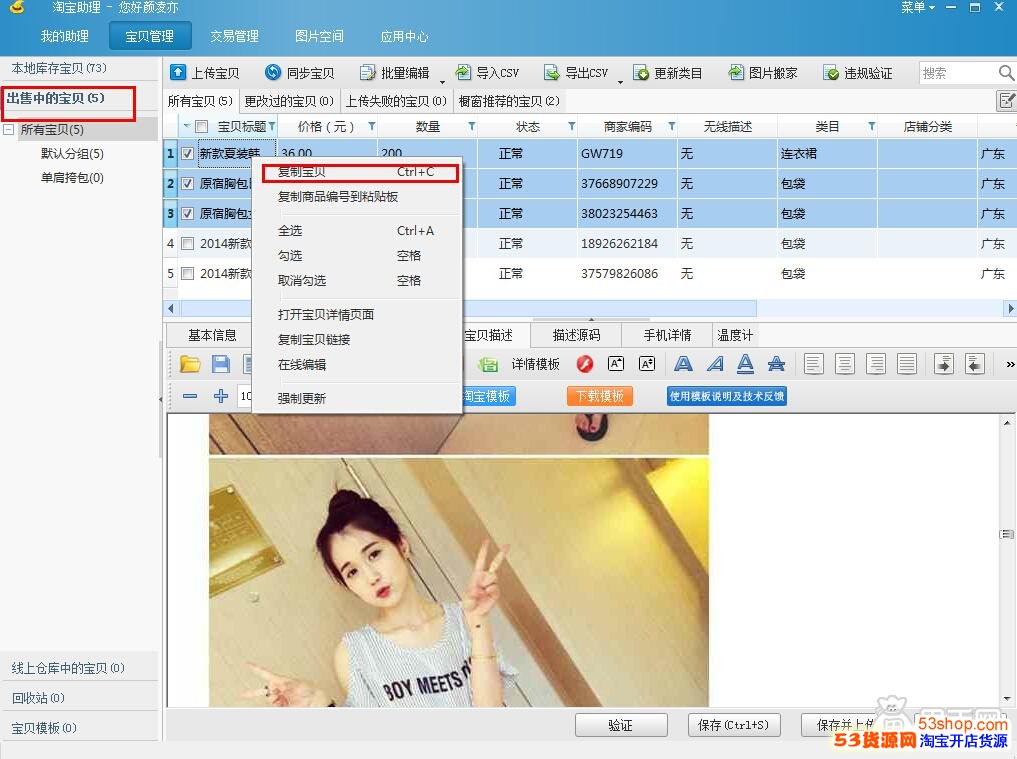Click the 同步宝贝 sync icon
1017x759 pixels.
pos(272,72)
